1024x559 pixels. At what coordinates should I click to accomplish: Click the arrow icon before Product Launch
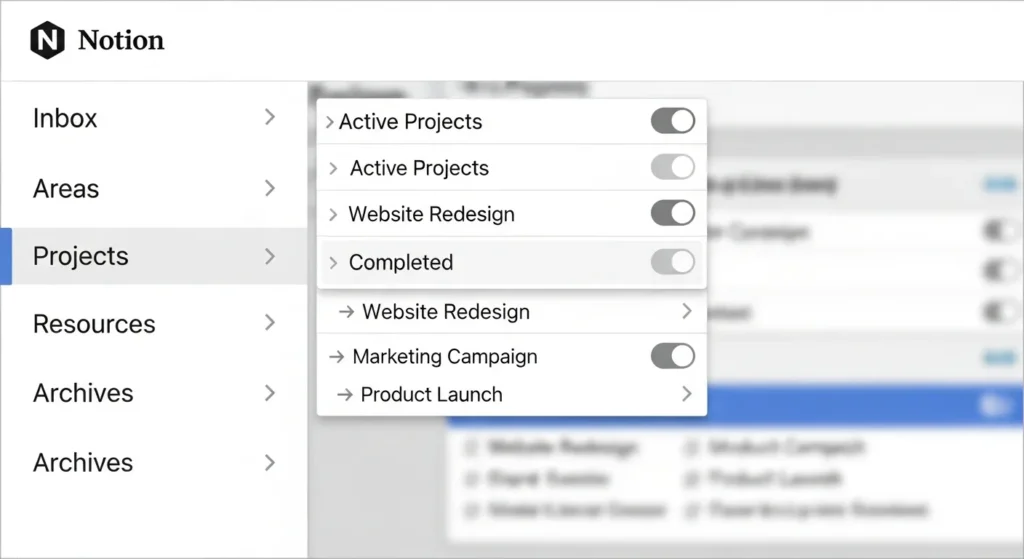click(x=345, y=395)
